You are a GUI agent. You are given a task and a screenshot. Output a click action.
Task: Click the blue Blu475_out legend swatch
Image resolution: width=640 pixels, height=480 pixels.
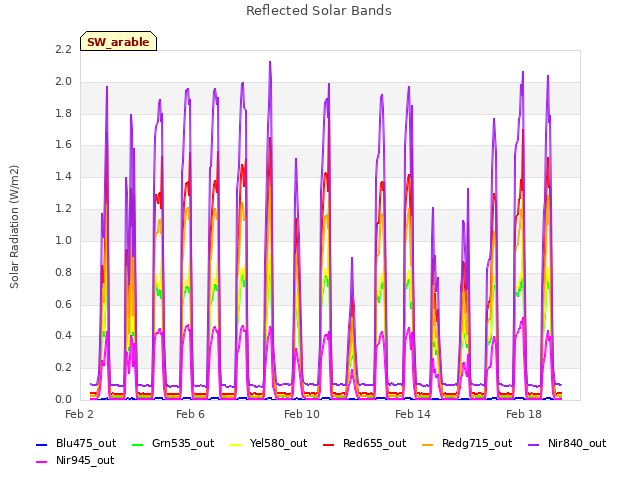click(42, 444)
